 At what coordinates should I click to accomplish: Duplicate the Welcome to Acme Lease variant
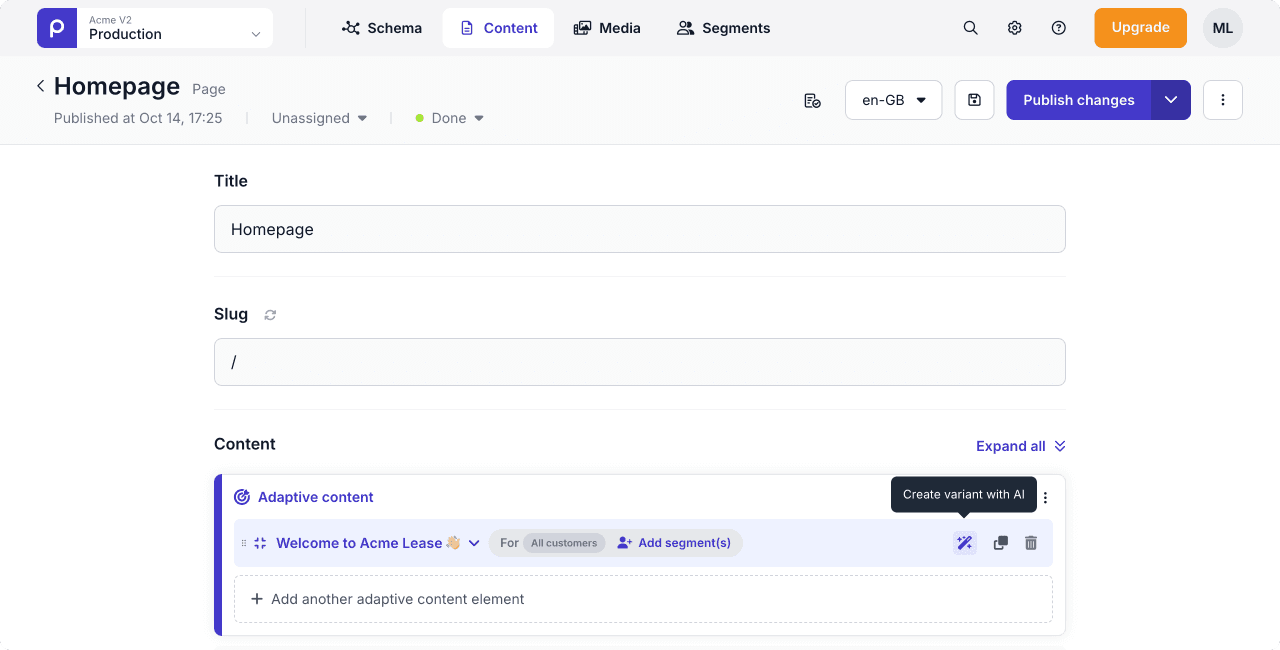pos(1000,543)
